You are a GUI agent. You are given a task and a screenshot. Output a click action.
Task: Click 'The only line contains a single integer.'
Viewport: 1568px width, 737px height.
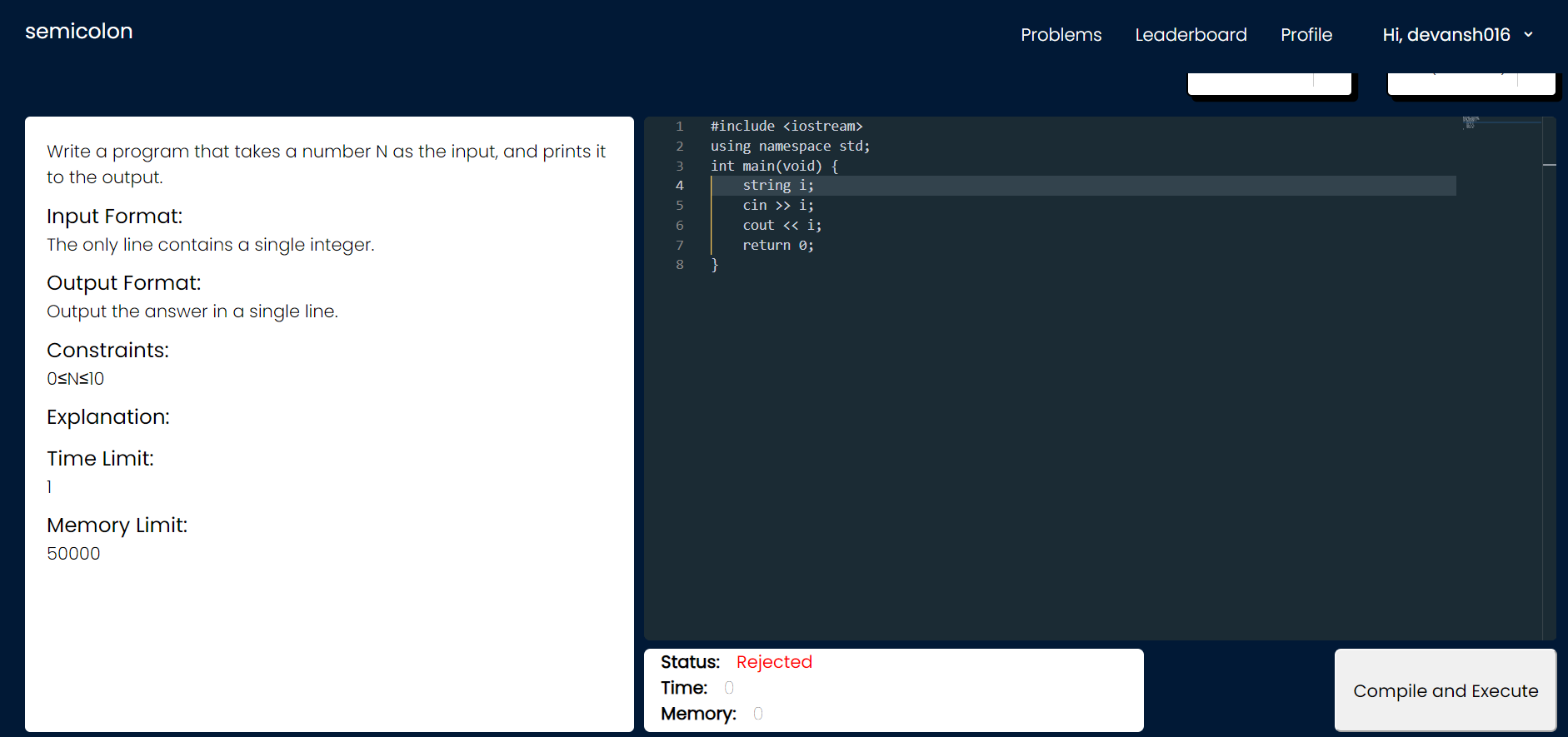211,245
